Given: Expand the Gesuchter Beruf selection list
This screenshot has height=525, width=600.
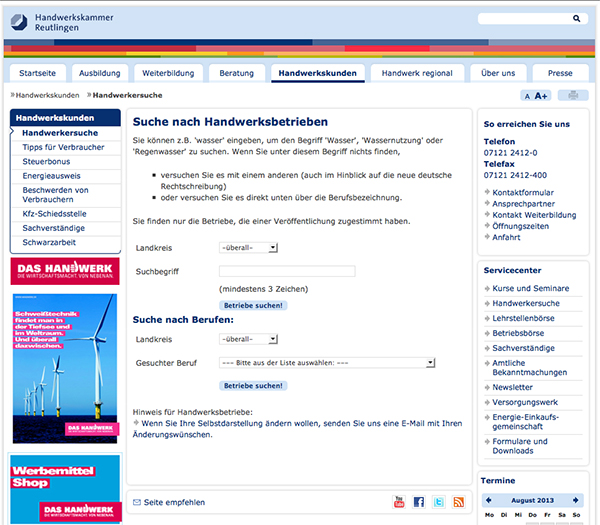Looking at the screenshot, I should [327, 363].
